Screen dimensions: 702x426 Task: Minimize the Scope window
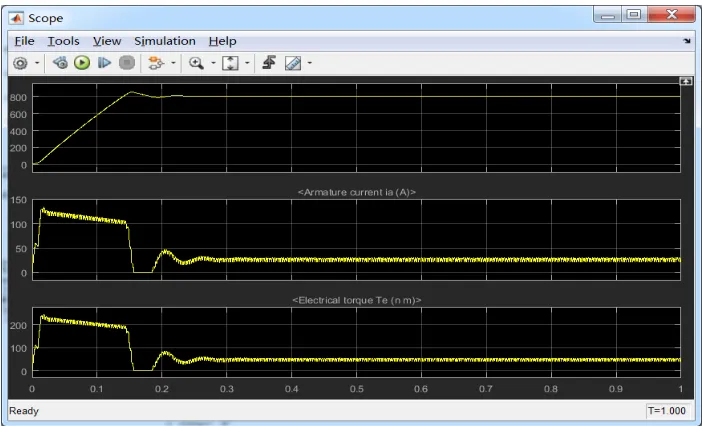click(x=608, y=14)
